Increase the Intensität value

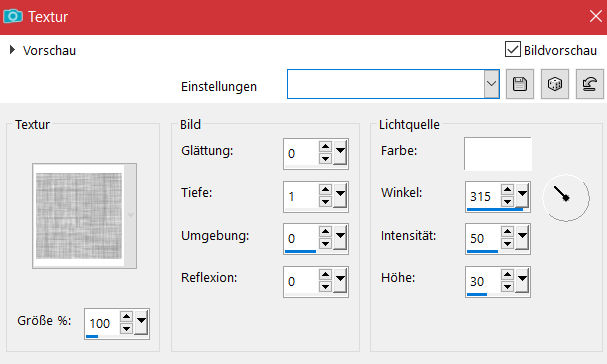507,232
